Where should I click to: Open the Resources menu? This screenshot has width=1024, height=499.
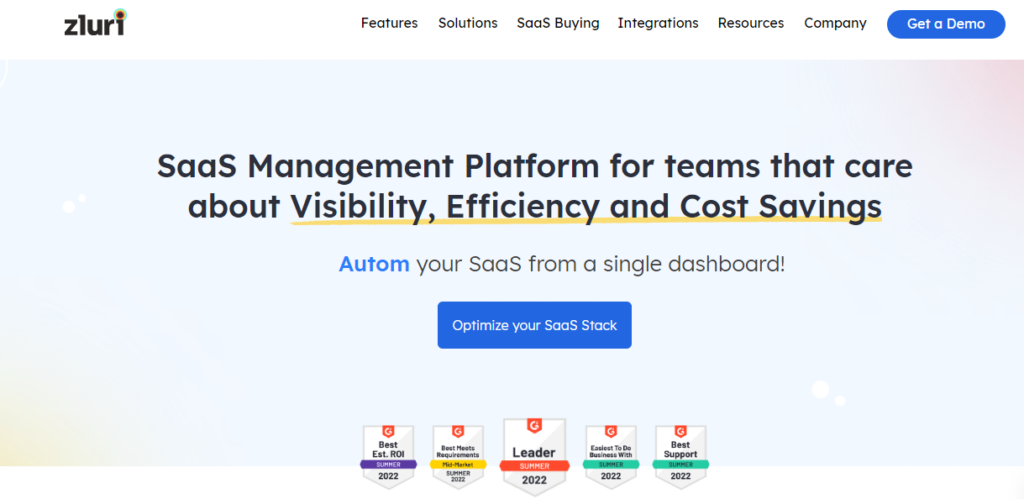tap(750, 23)
